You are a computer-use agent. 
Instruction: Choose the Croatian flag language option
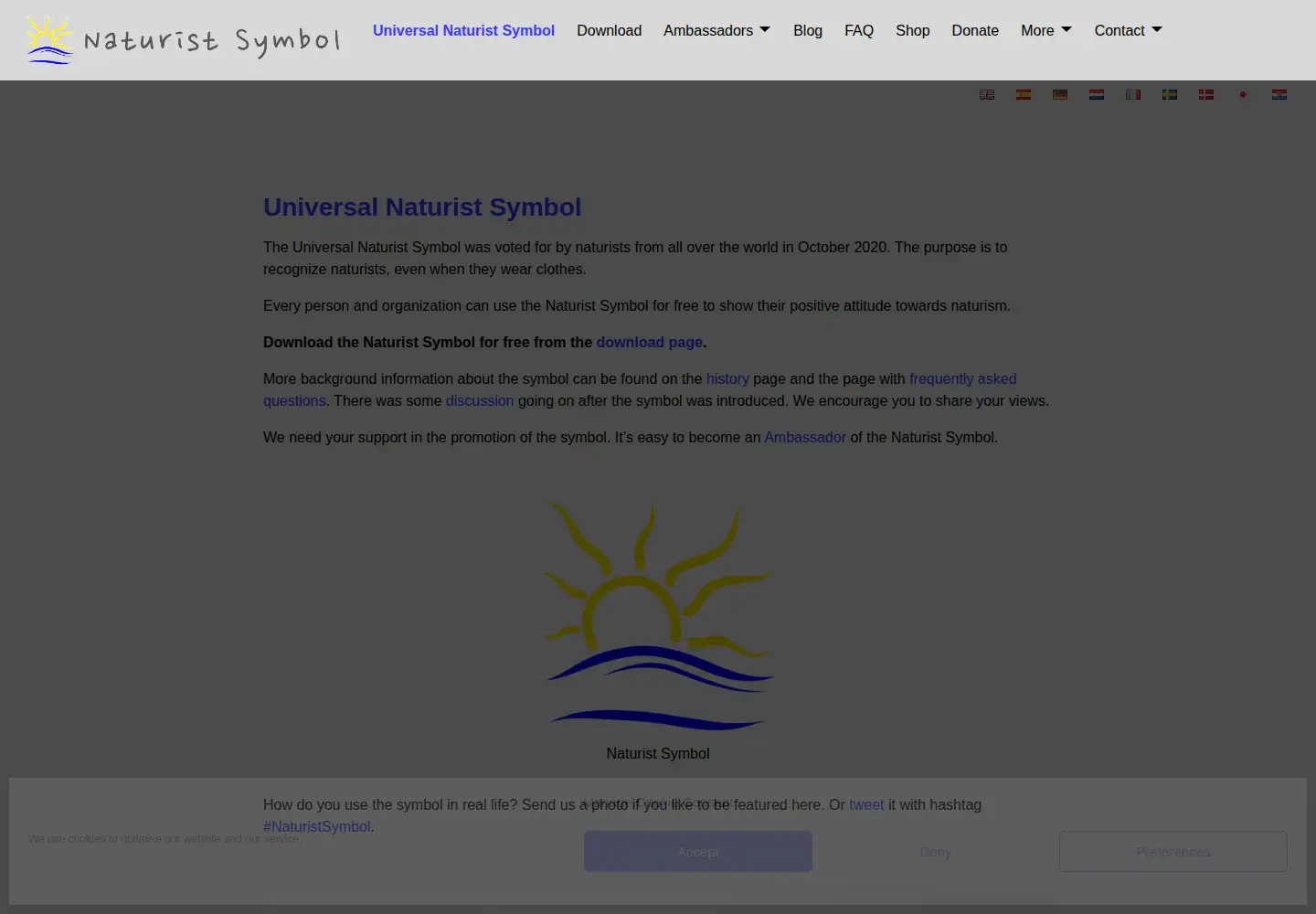pos(1279,94)
